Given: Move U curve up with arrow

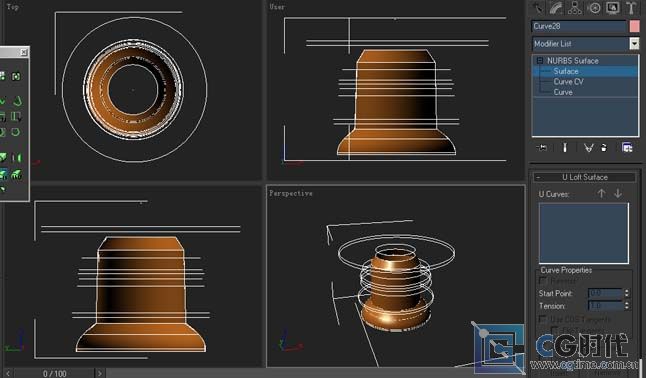Looking at the screenshot, I should tap(601, 193).
